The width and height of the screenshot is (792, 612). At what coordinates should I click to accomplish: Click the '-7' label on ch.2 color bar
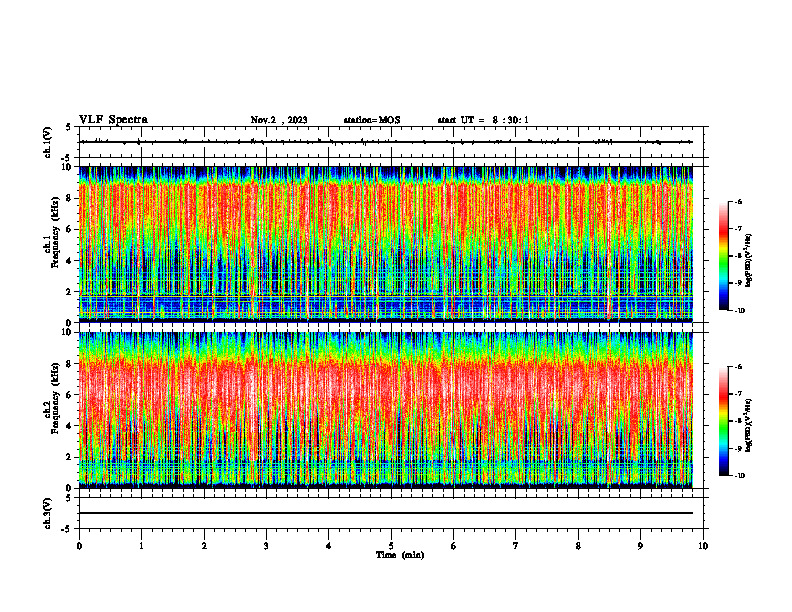pyautogui.click(x=738, y=394)
